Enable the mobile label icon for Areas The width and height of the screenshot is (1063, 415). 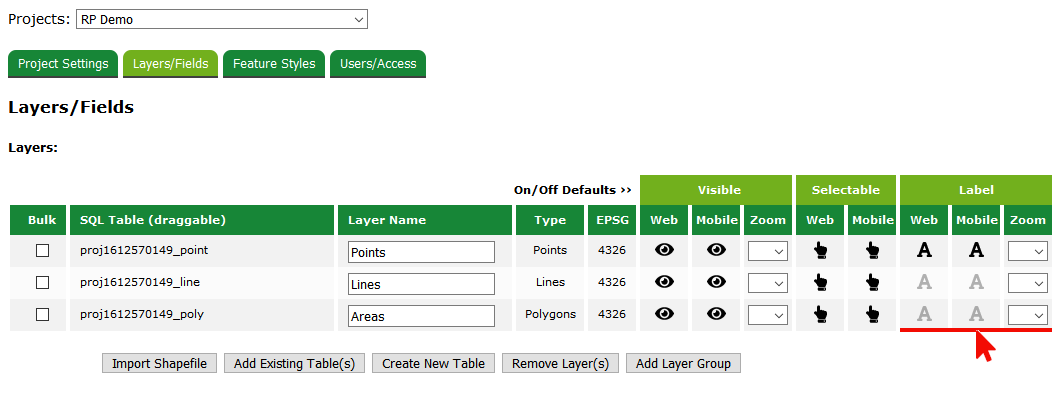pos(977,314)
